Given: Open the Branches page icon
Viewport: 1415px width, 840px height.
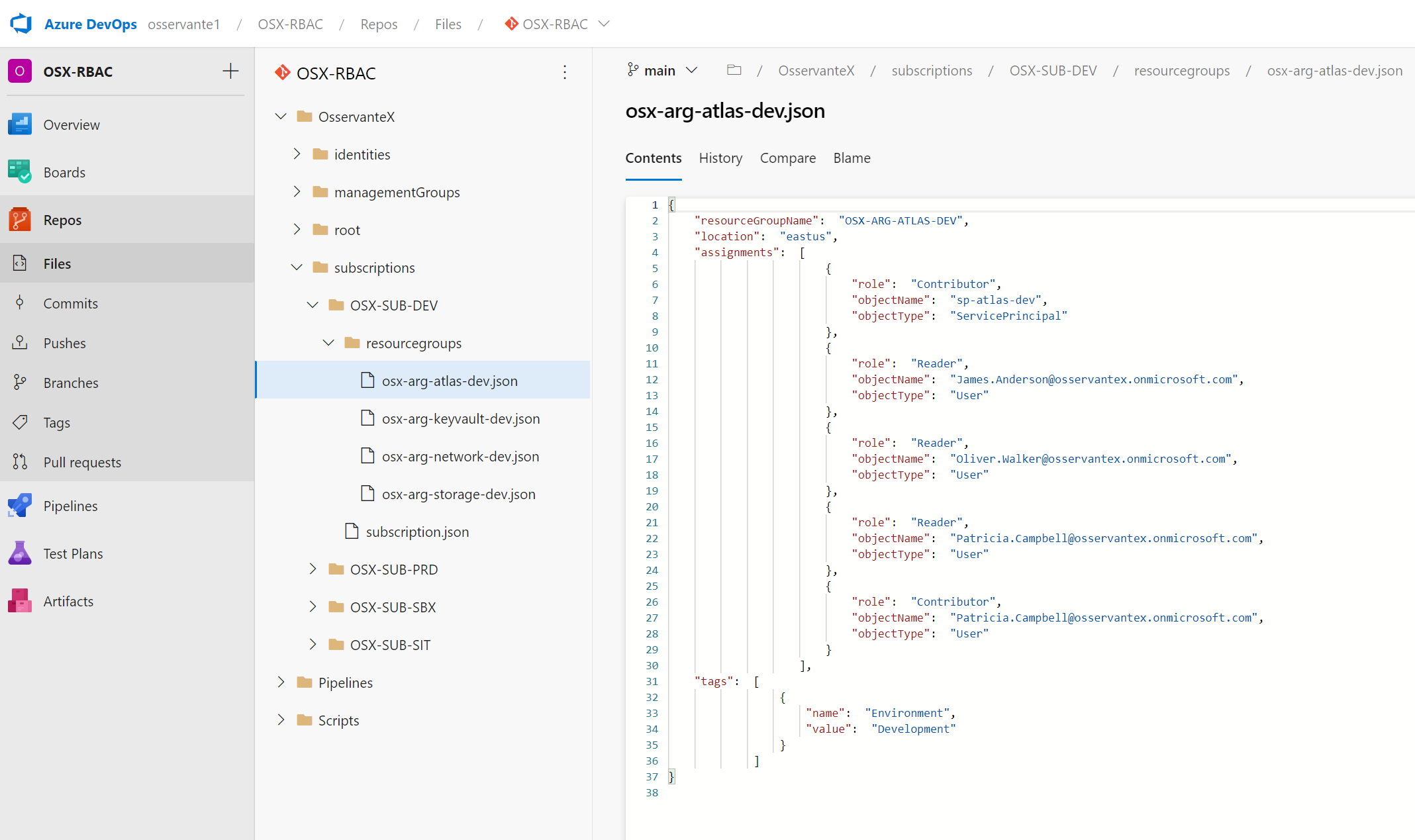Looking at the screenshot, I should (20, 383).
